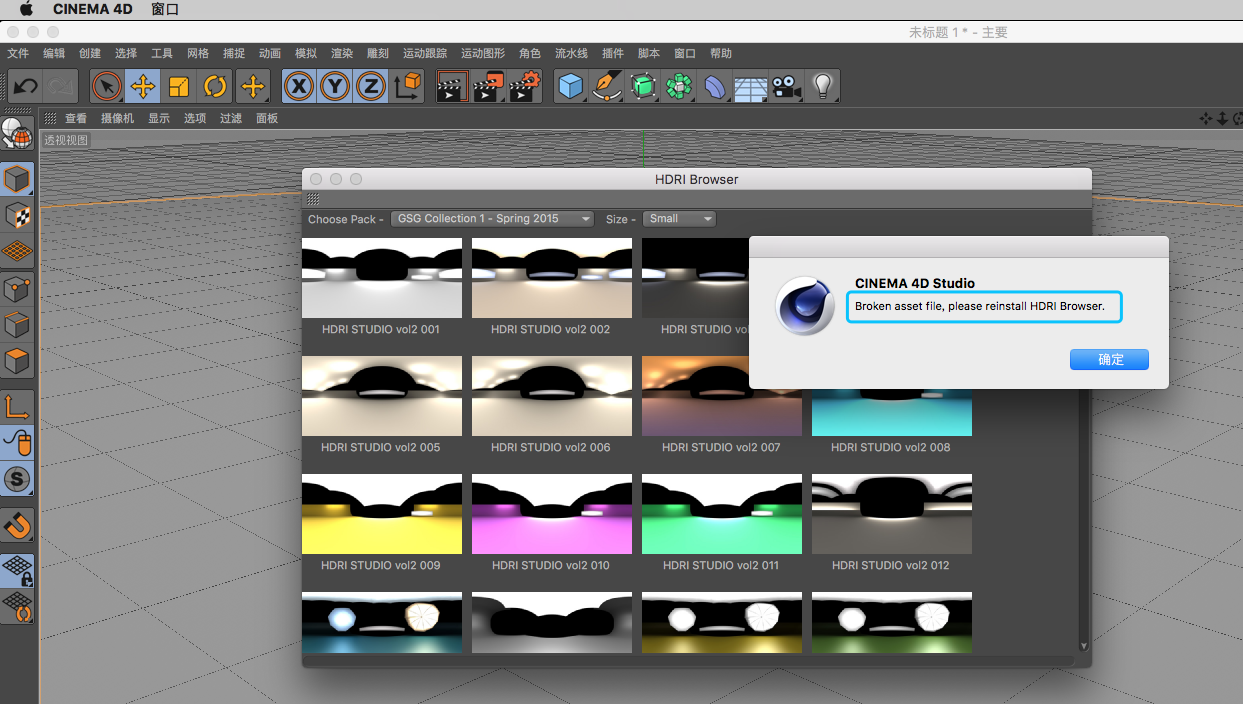Open the 摄像机 viewport menu

[116, 117]
